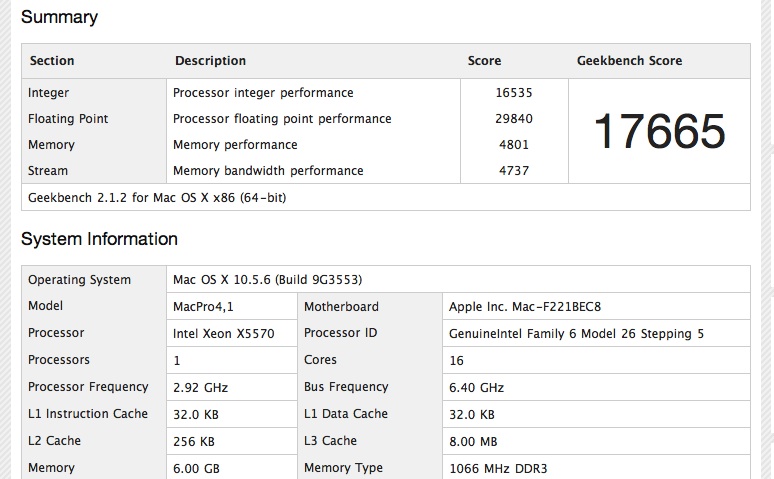Click the Score column header
The height and width of the screenshot is (479, 774).
(x=484, y=61)
